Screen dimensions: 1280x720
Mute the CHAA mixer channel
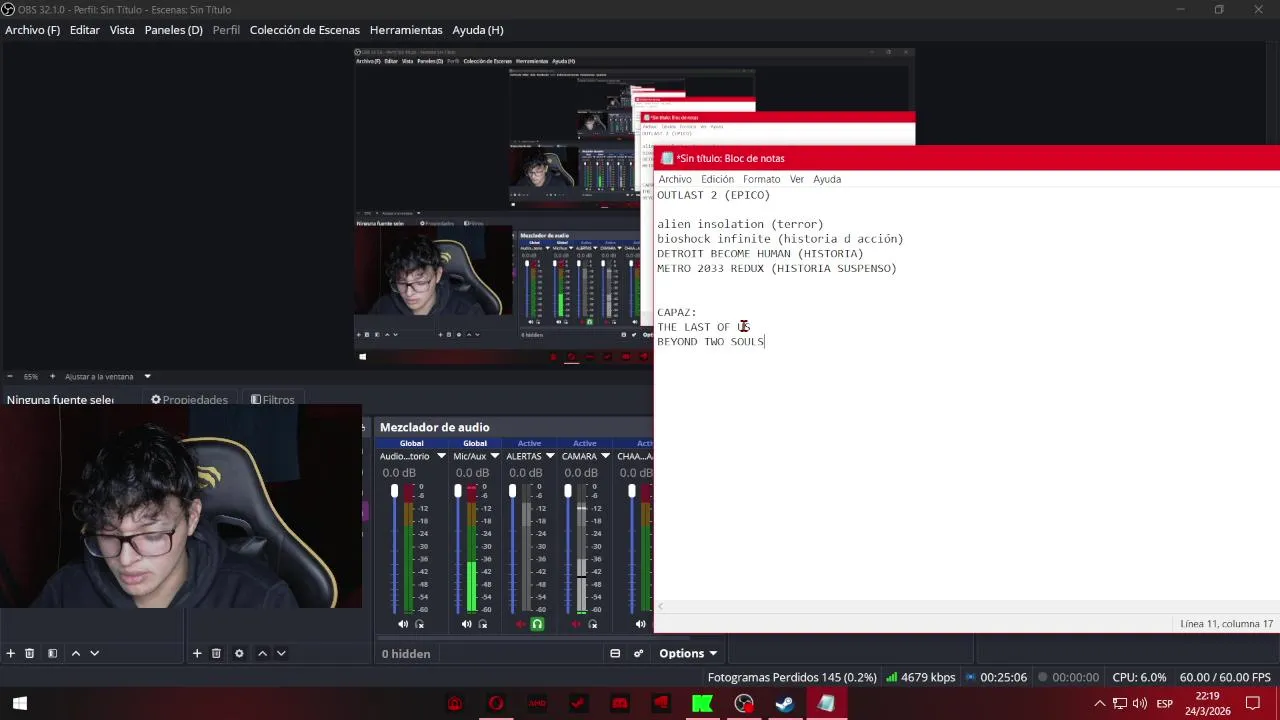click(640, 624)
